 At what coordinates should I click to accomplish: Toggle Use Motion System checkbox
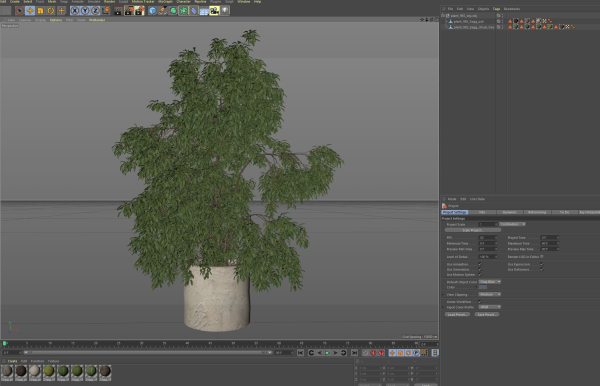[x=480, y=275]
